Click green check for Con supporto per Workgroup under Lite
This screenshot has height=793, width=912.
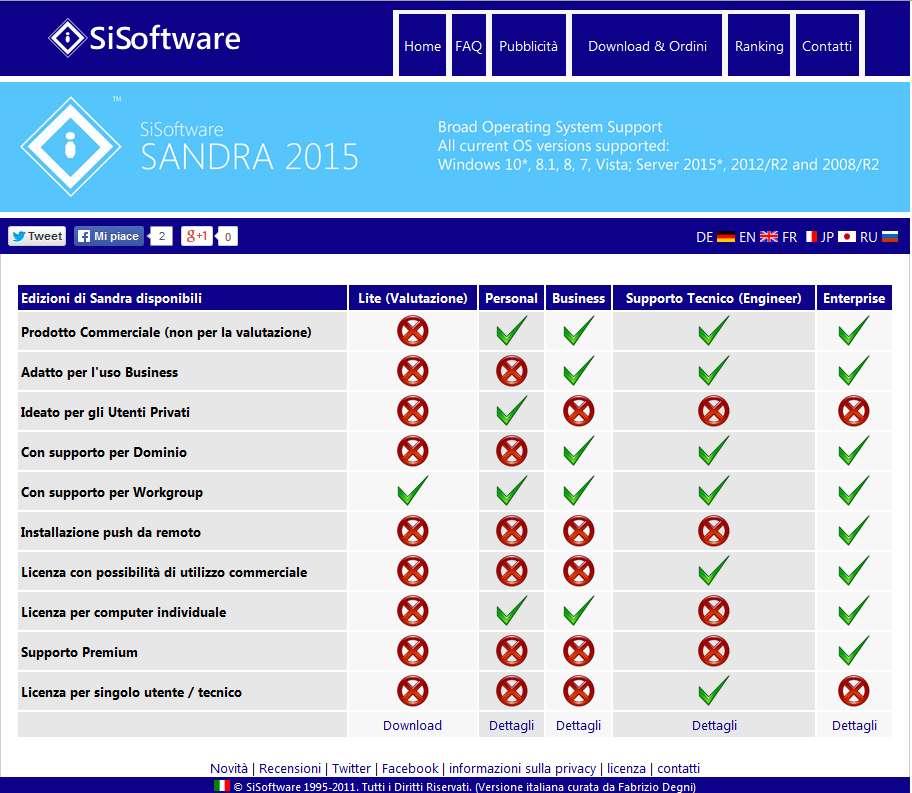pyautogui.click(x=413, y=490)
